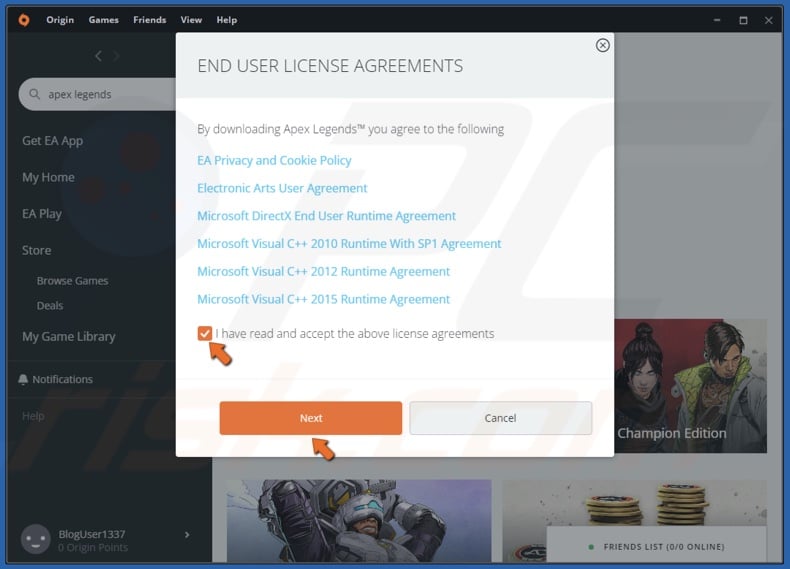Screen dimensions: 790x569
Task: Open the View menu
Action: point(191,20)
